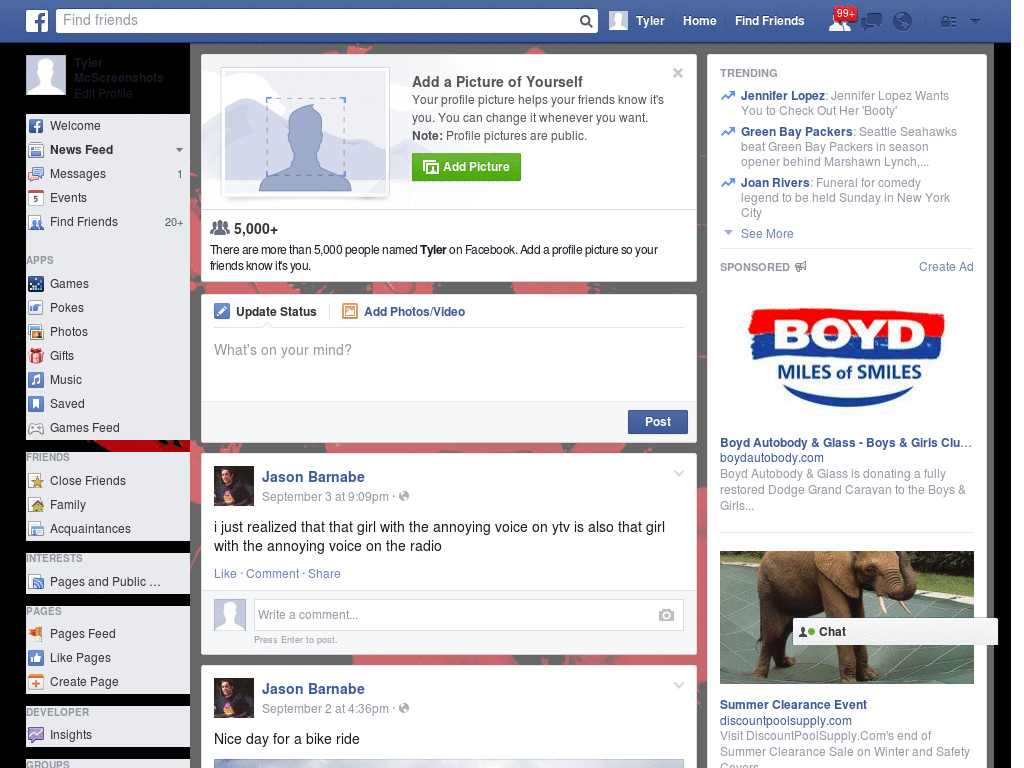Click the Write a comment field
The height and width of the screenshot is (768, 1024).
[468, 615]
